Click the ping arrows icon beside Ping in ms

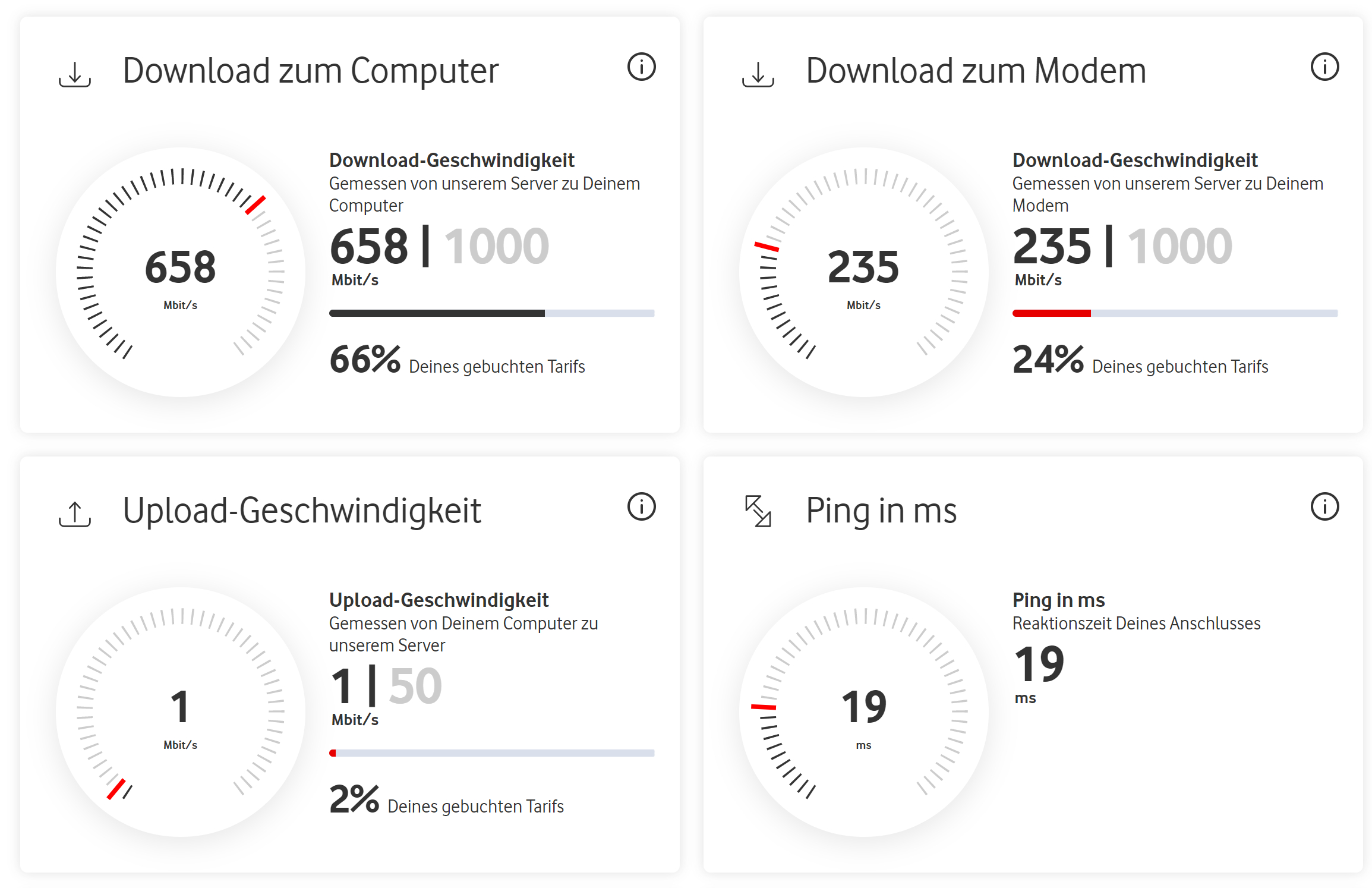coord(758,510)
